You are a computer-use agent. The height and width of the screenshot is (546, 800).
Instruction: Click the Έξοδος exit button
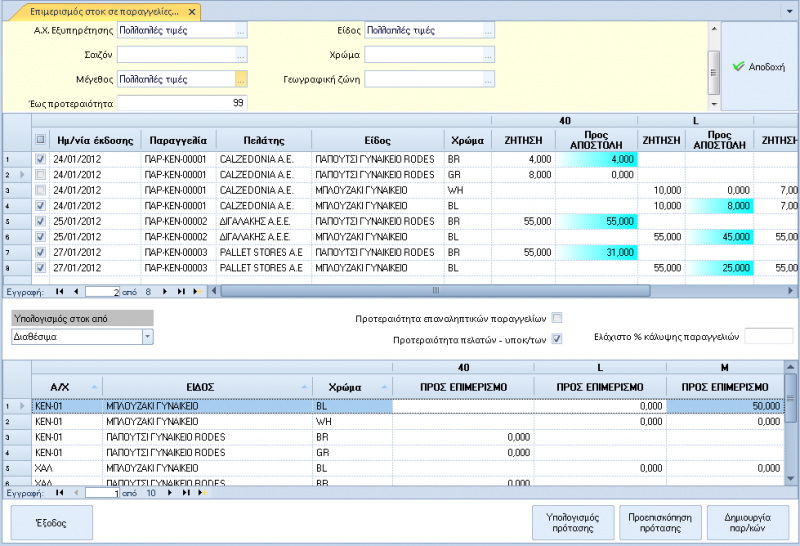[52, 523]
